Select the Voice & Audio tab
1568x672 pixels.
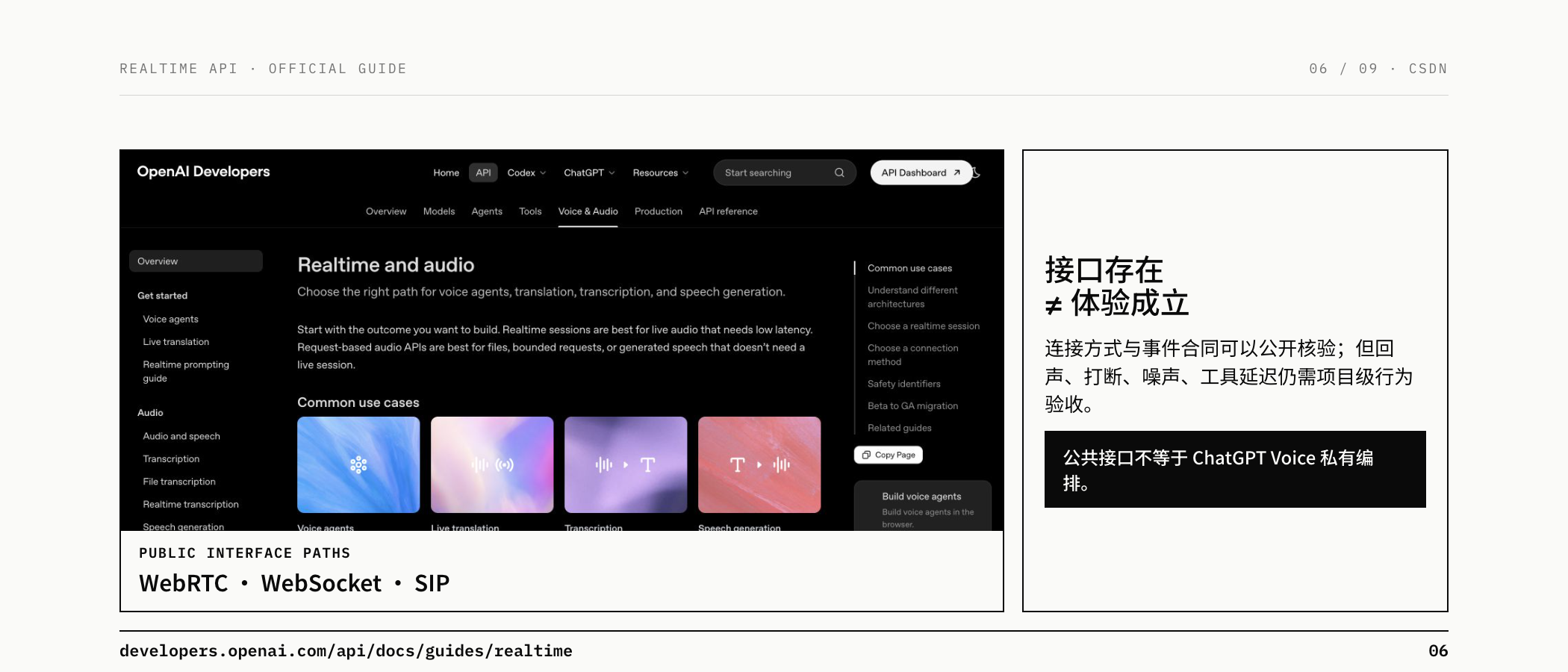coord(588,211)
